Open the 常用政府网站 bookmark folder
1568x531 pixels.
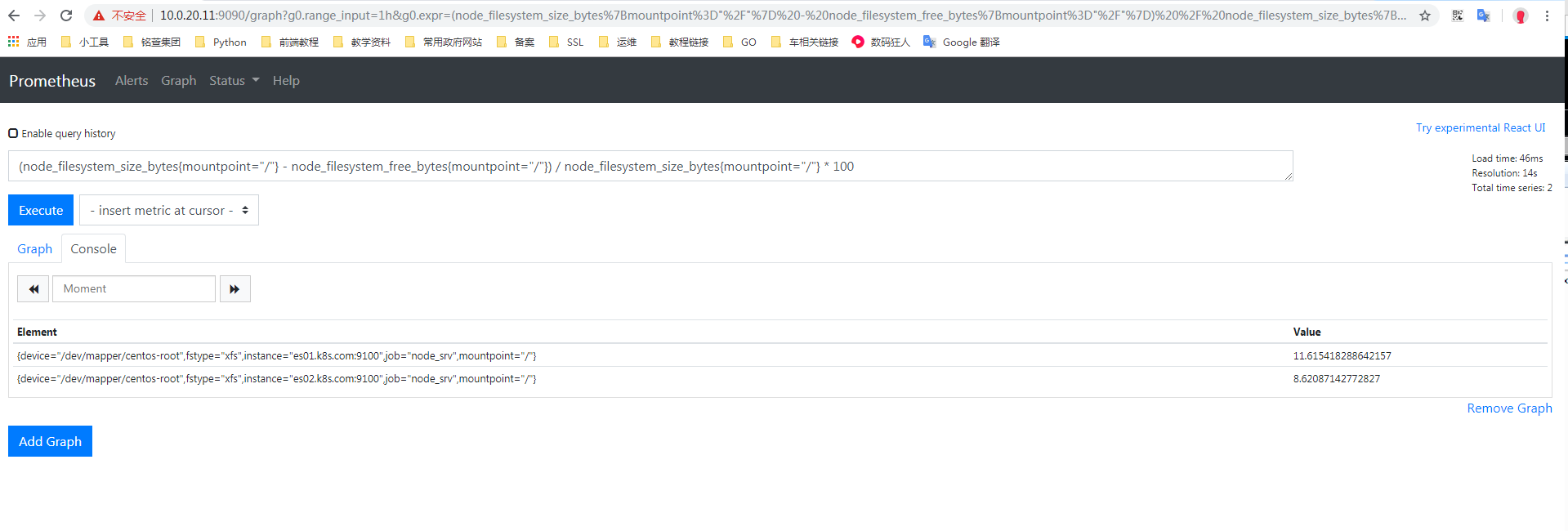pyautogui.click(x=444, y=42)
